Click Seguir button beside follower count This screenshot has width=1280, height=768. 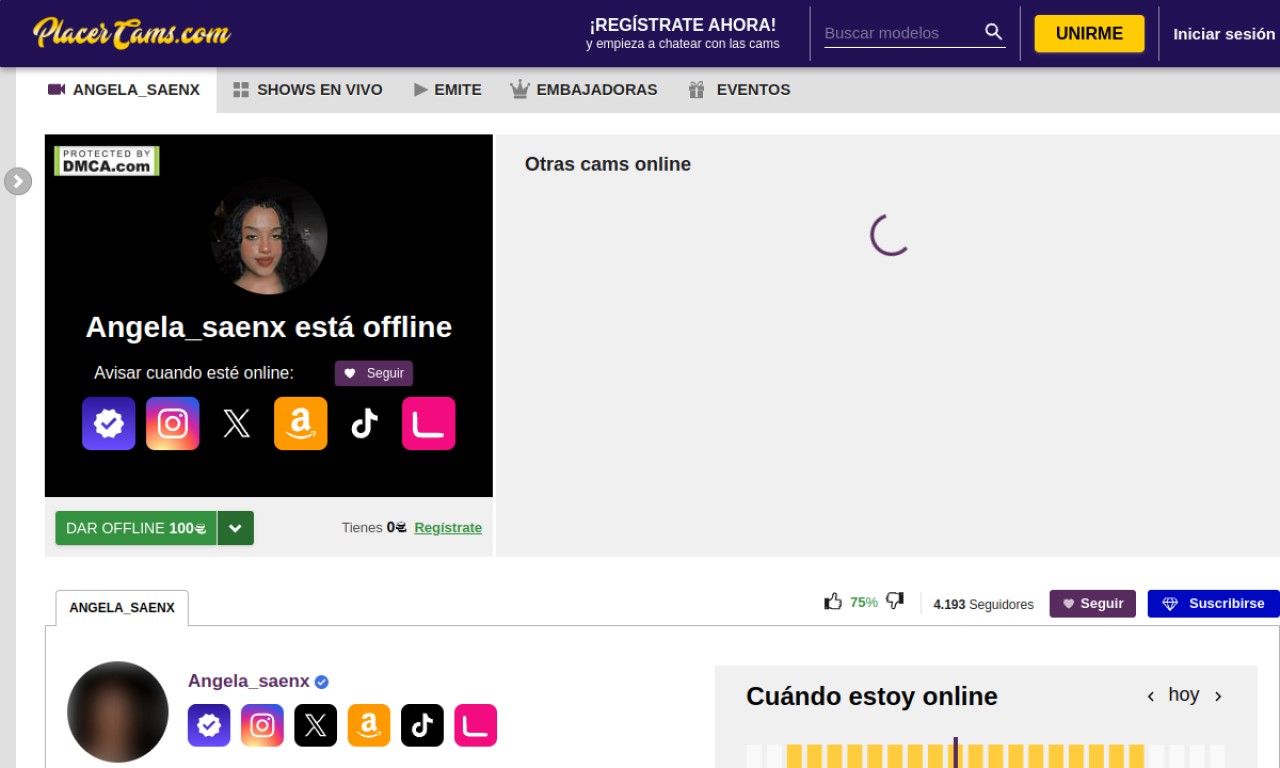point(1092,604)
